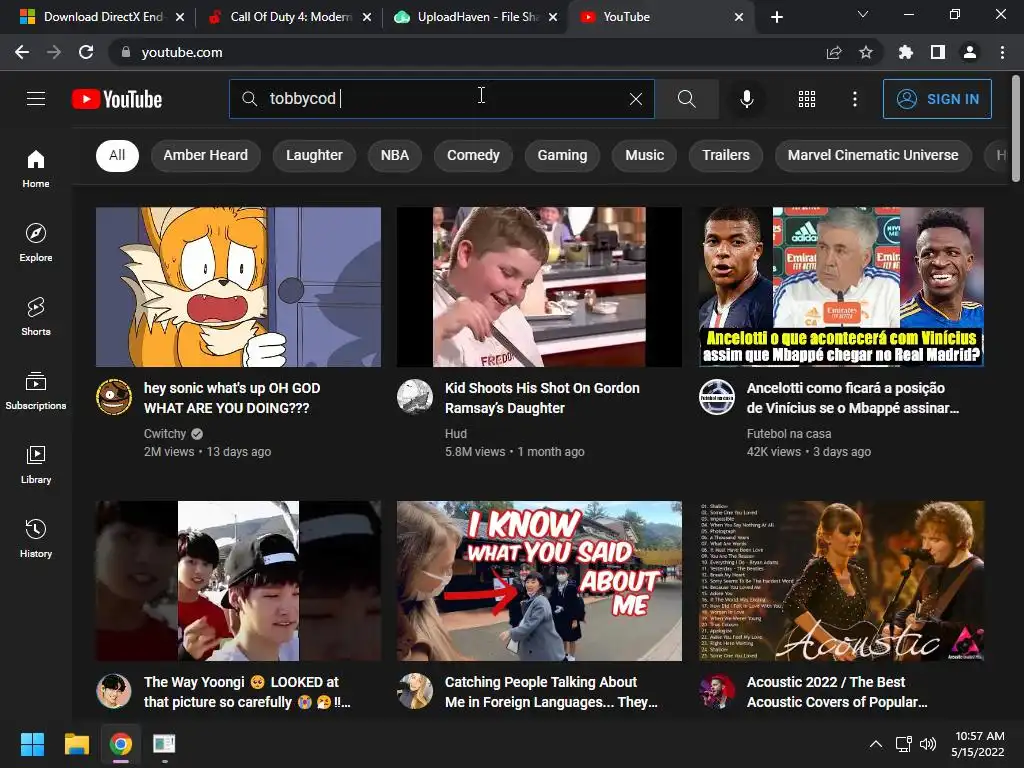Open the Windows Start menu
The height and width of the screenshot is (768, 1024).
tap(32, 744)
